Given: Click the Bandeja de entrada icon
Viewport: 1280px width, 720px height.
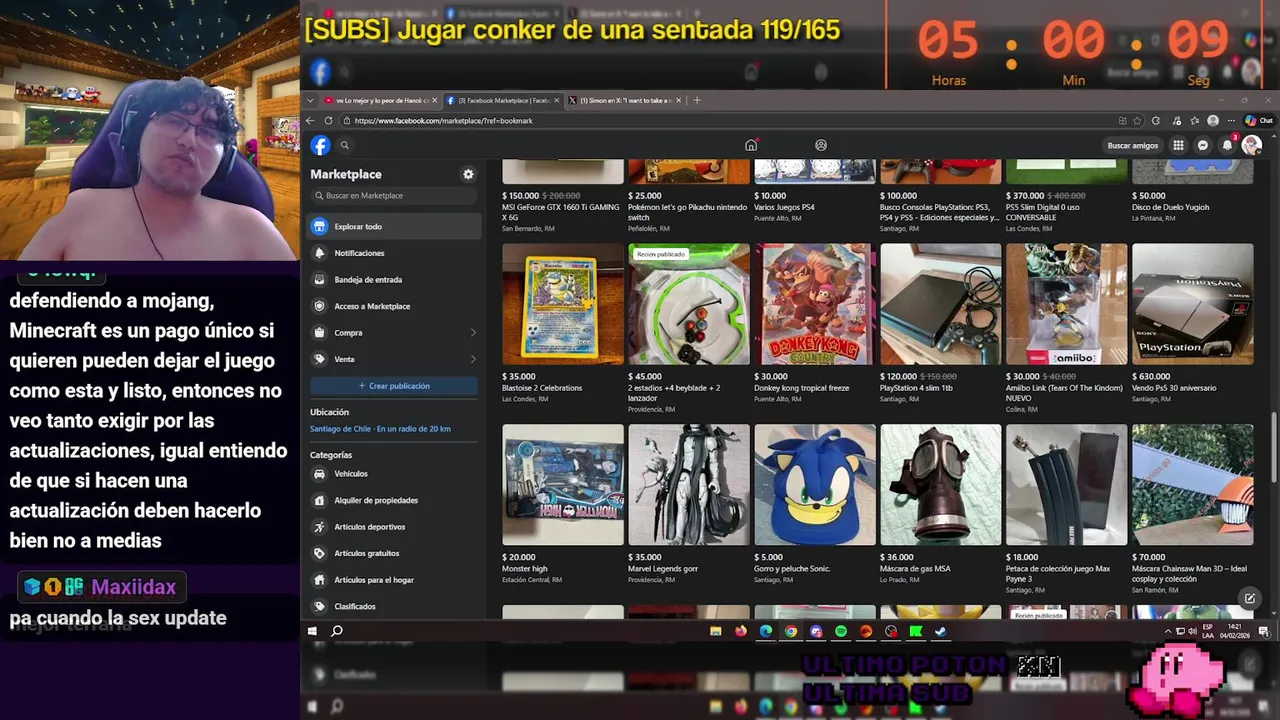Looking at the screenshot, I should coord(319,280).
